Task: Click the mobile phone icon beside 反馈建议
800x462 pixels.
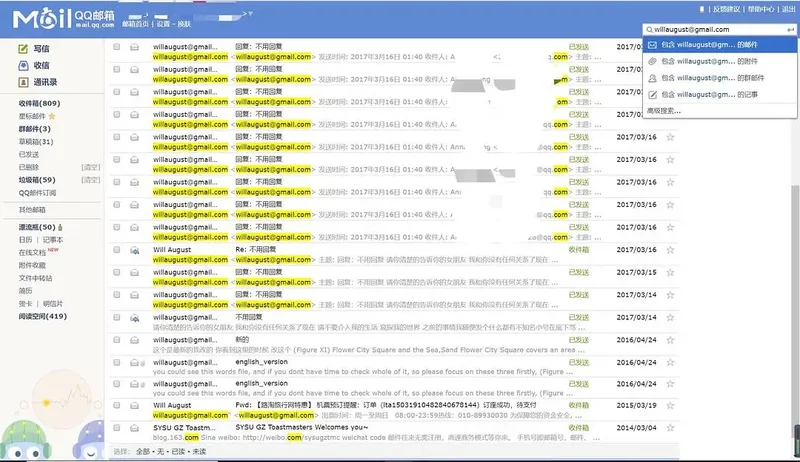Action: (x=702, y=9)
